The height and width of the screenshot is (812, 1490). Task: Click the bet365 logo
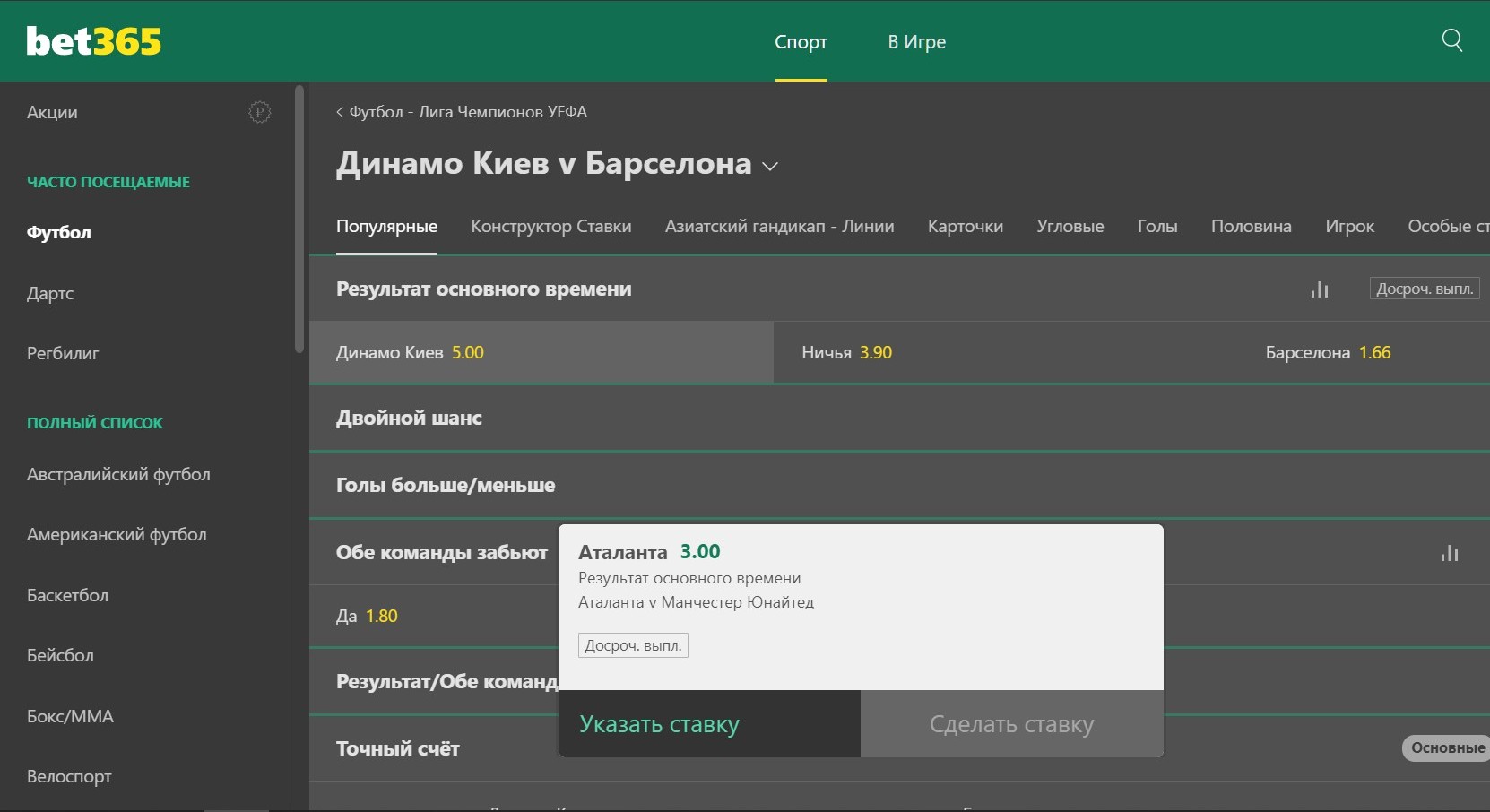[94, 41]
